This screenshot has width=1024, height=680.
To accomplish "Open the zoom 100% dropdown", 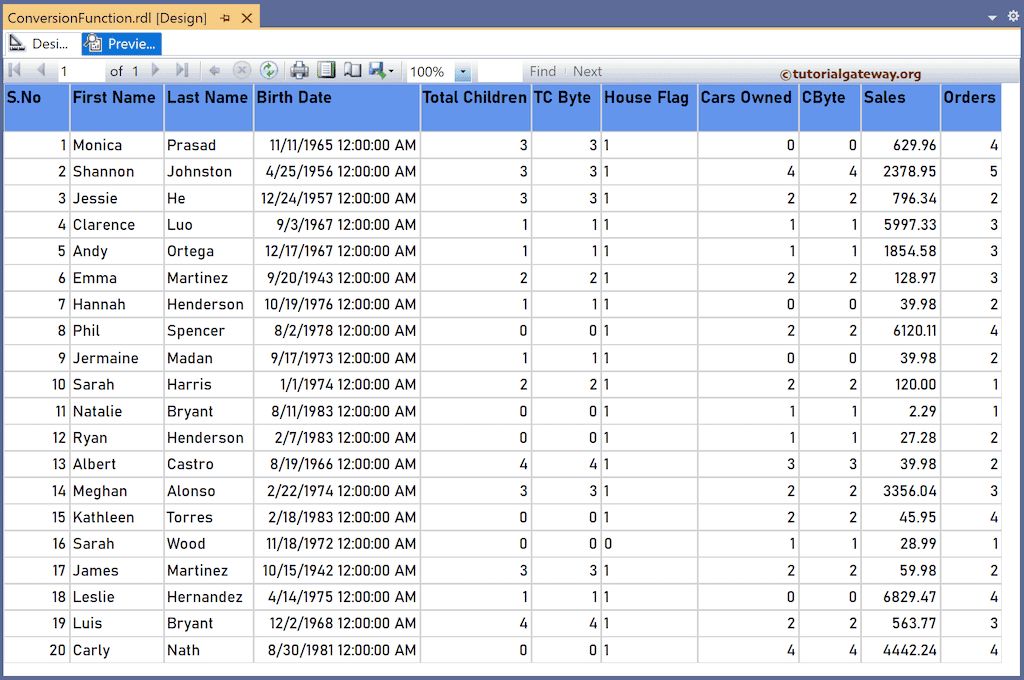I will 462,72.
